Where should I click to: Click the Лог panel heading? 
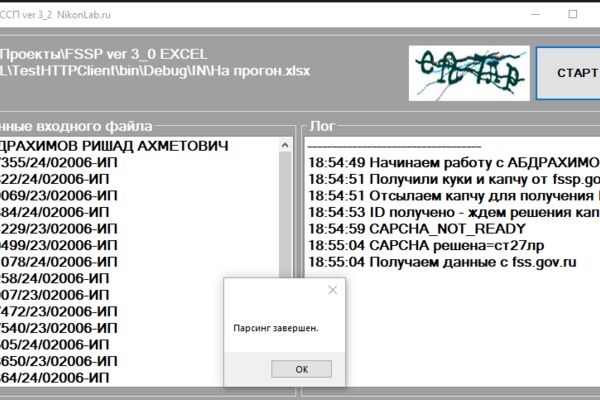(x=322, y=126)
